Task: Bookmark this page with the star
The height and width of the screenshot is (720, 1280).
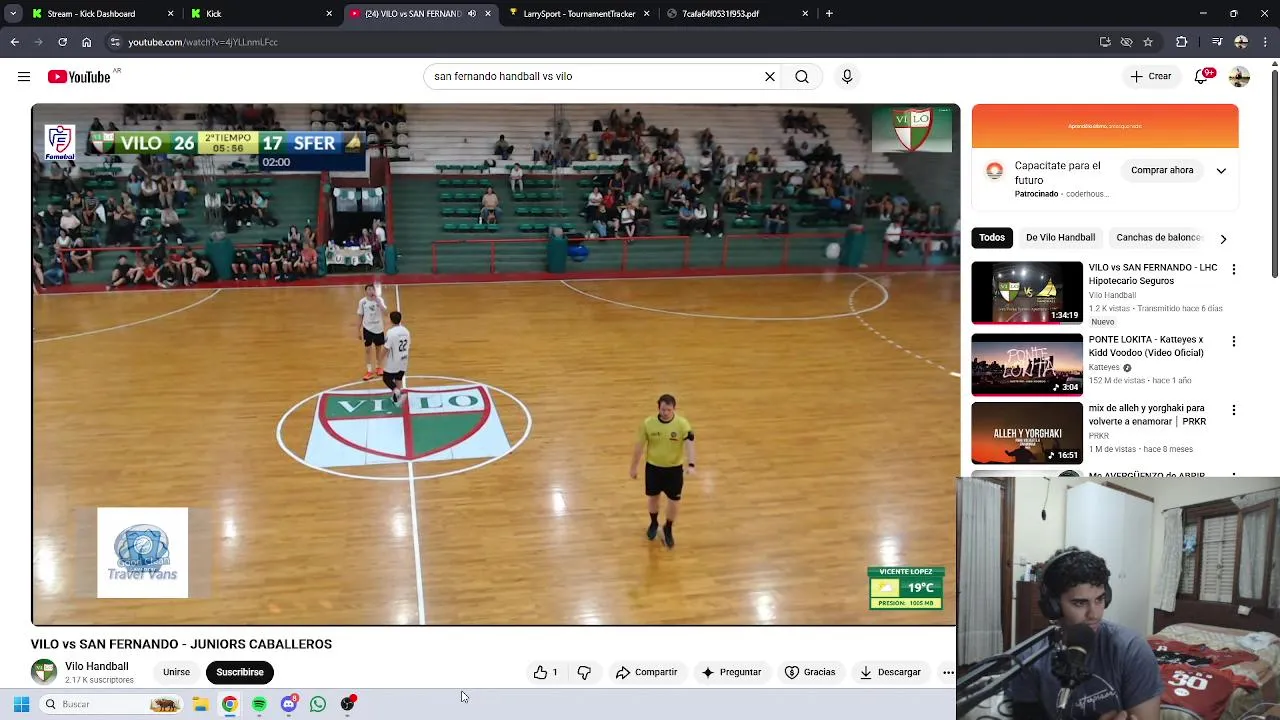Action: pos(1148,42)
